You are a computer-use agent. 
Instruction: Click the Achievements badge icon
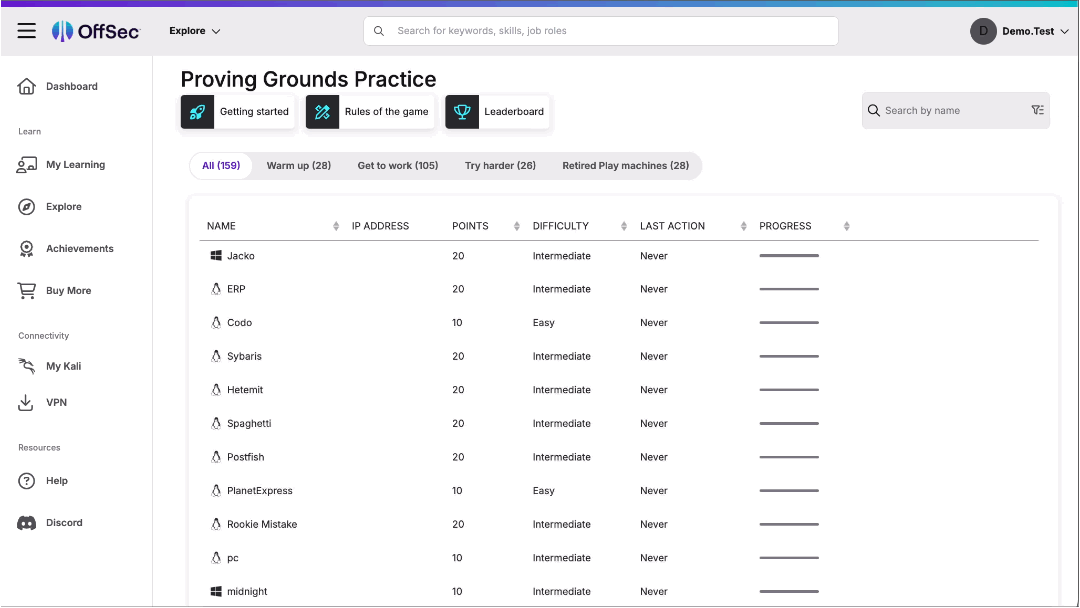pos(27,249)
